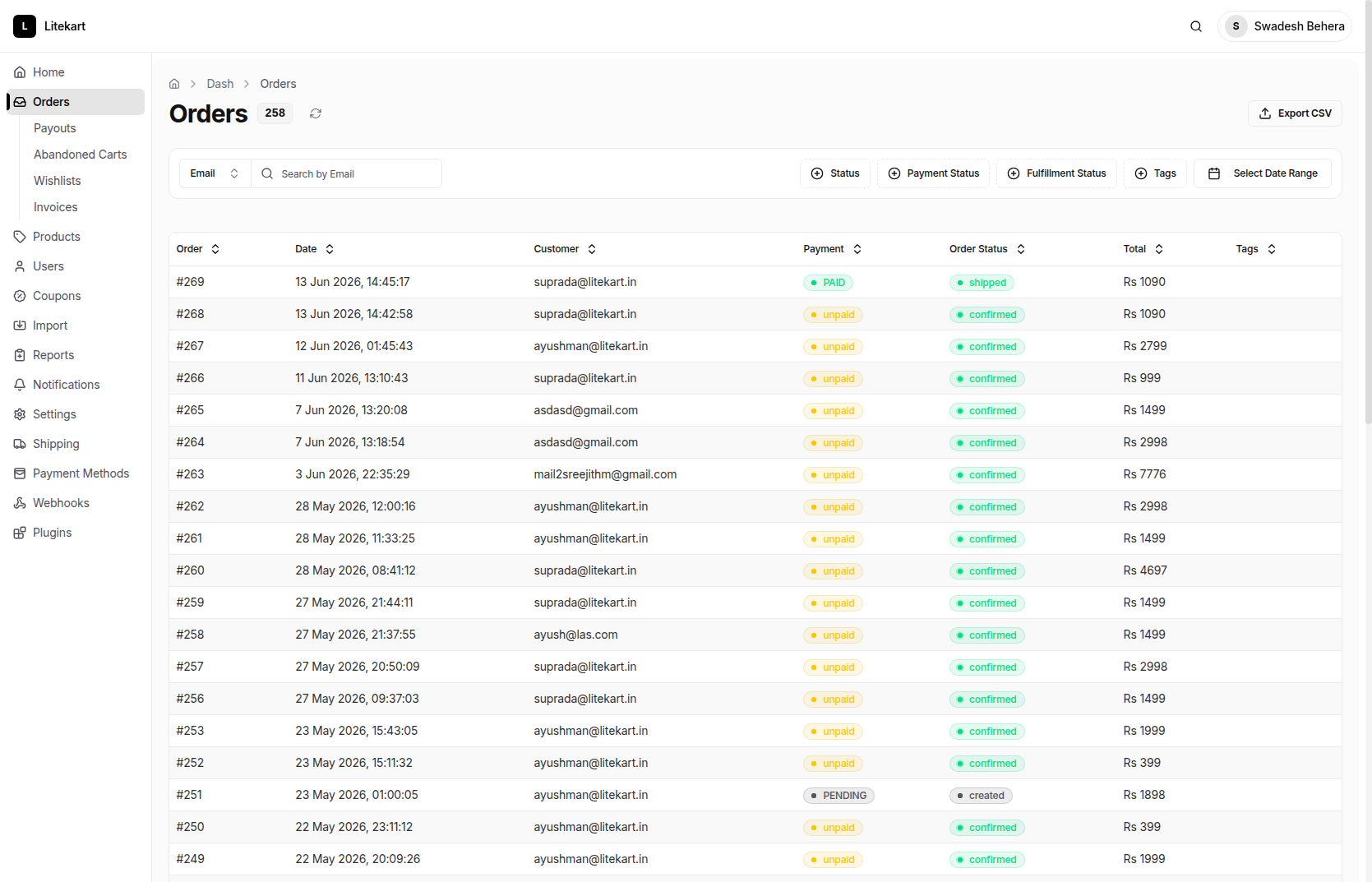Click total Rs 7776 on order #263
Viewport: 1372px width, 882px height.
tap(1144, 474)
